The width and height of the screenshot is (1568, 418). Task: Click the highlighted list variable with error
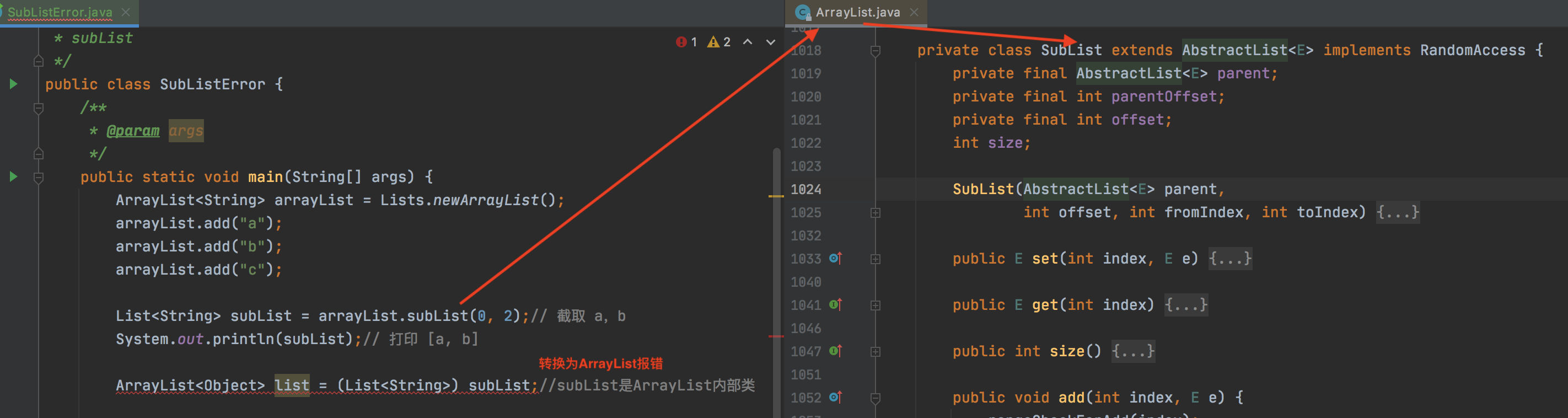[x=292, y=385]
